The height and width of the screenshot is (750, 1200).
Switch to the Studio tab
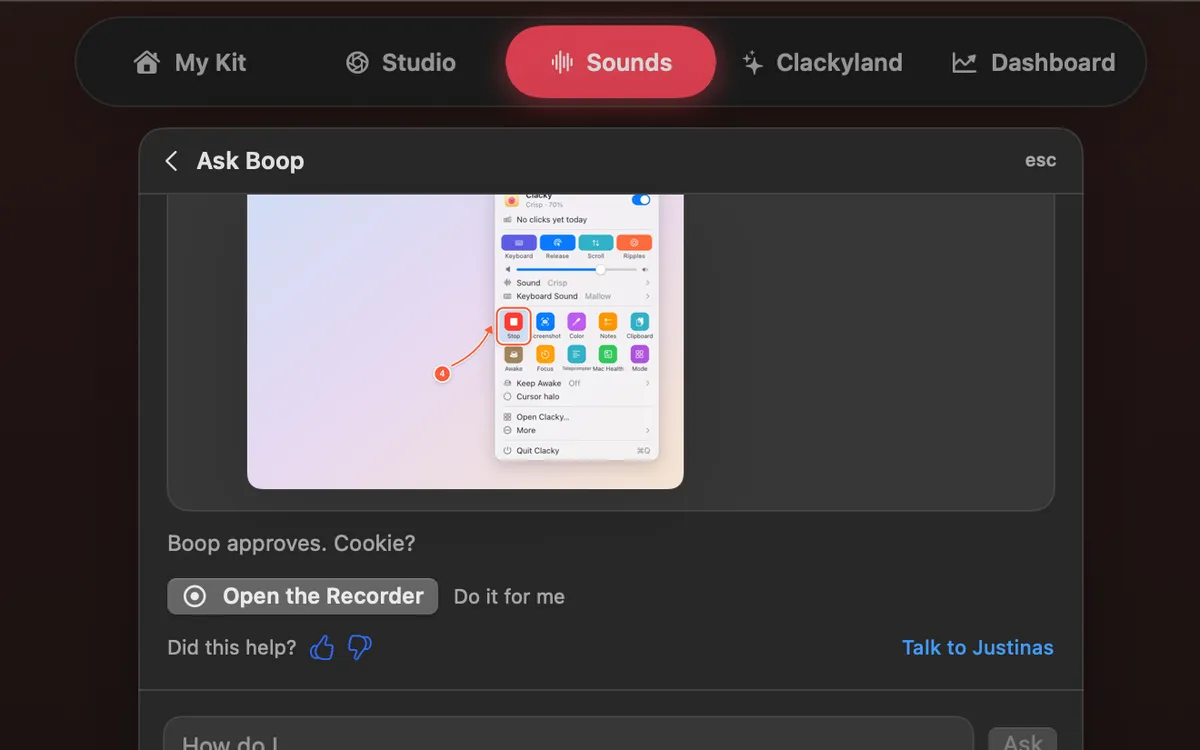tap(401, 63)
